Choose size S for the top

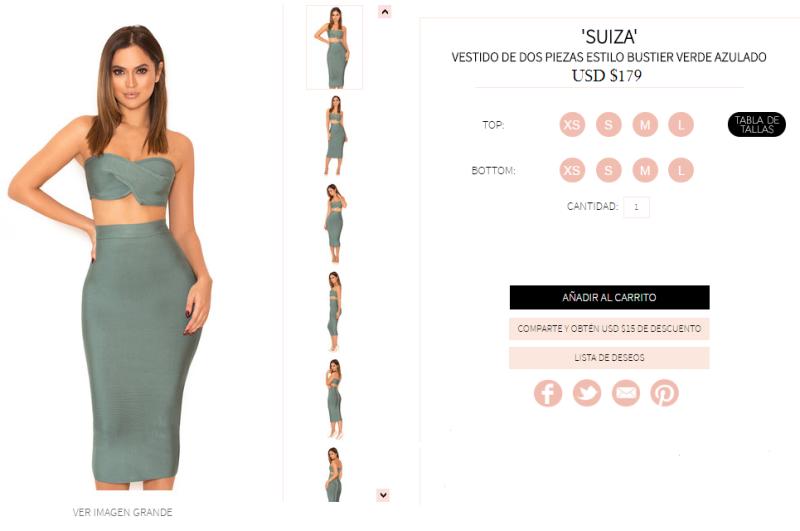coord(609,124)
